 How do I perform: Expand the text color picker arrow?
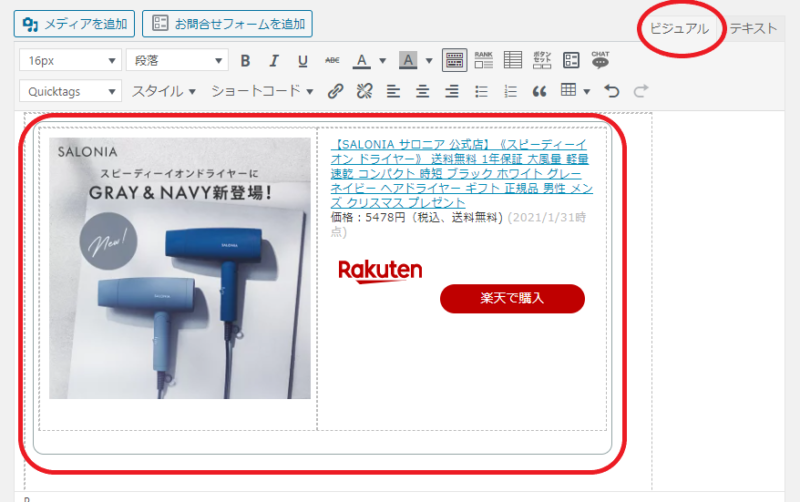tap(383, 61)
